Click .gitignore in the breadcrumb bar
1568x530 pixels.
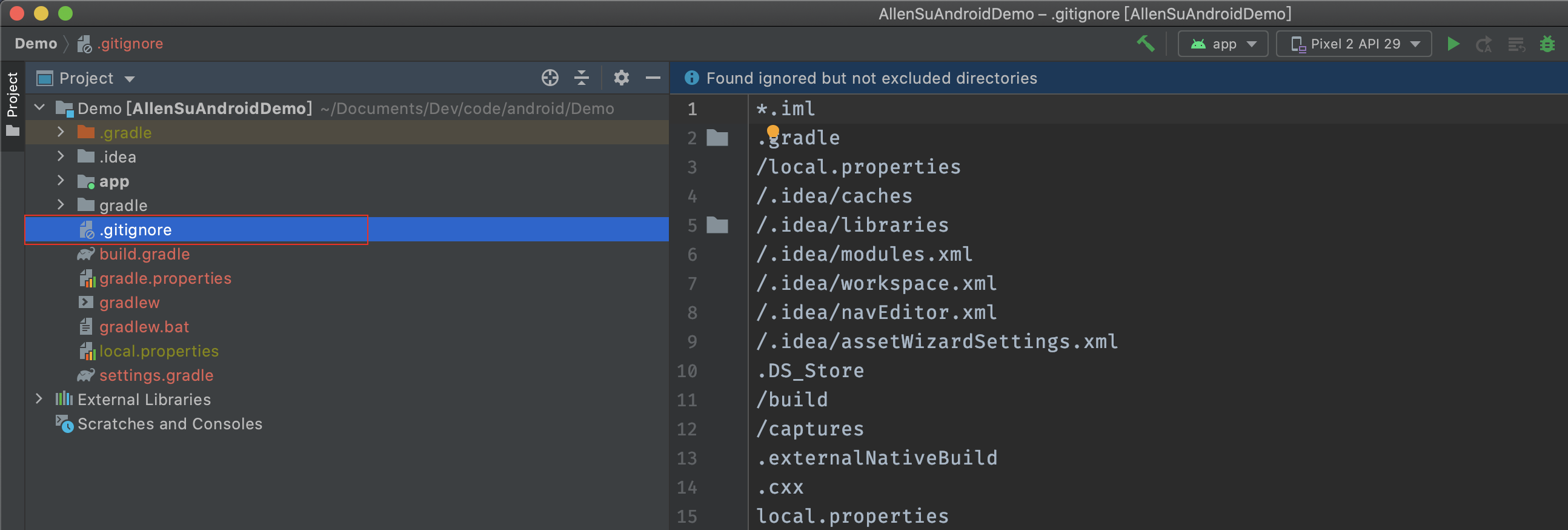click(x=121, y=44)
